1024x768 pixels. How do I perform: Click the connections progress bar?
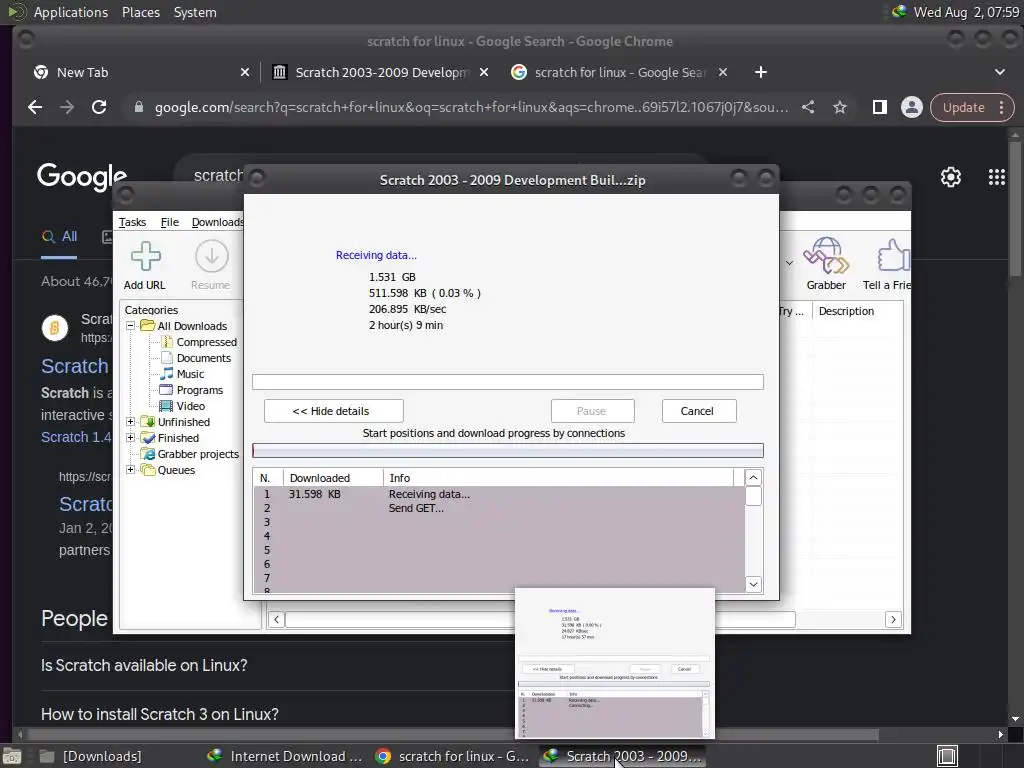click(x=507, y=451)
